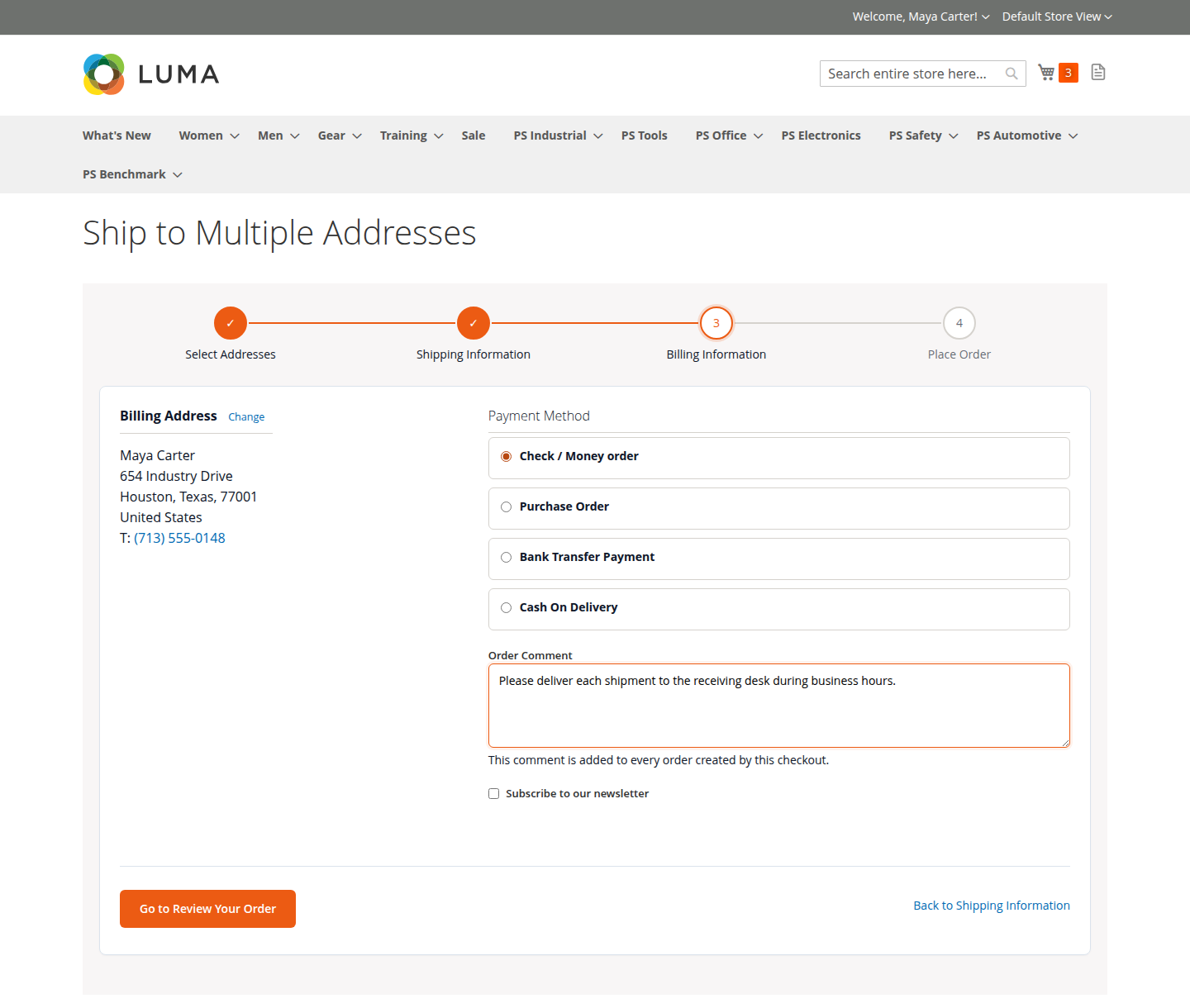Choose Bank Transfer Payment option
1190x1008 pixels.
click(x=507, y=558)
